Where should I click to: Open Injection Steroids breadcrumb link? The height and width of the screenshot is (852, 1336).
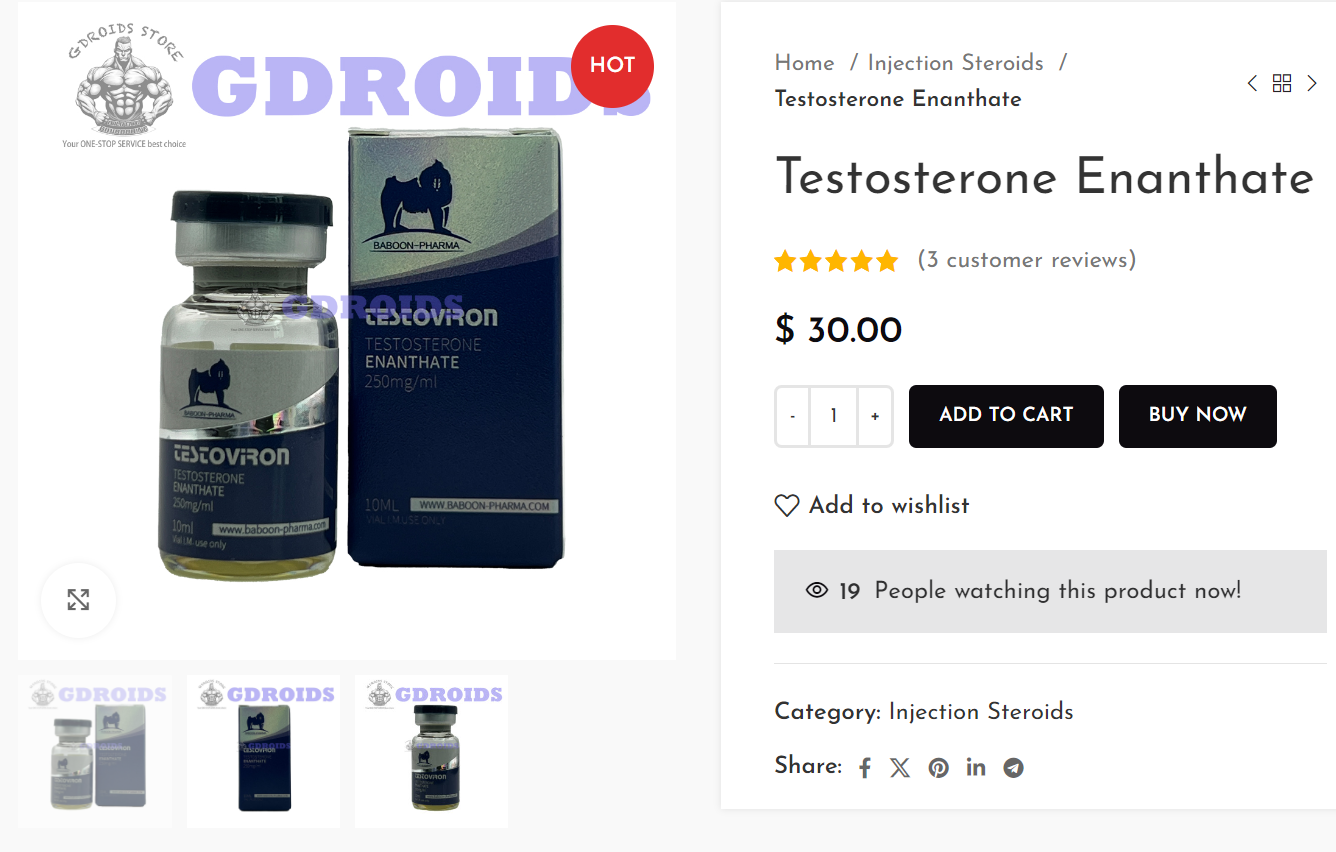[x=956, y=63]
